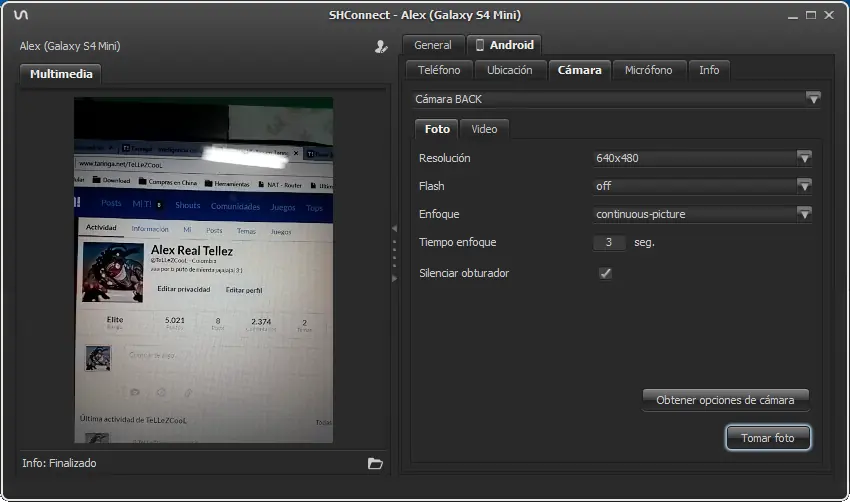The image size is (850, 502).
Task: Click the Tiempo enfoque label
Action: click(458, 242)
